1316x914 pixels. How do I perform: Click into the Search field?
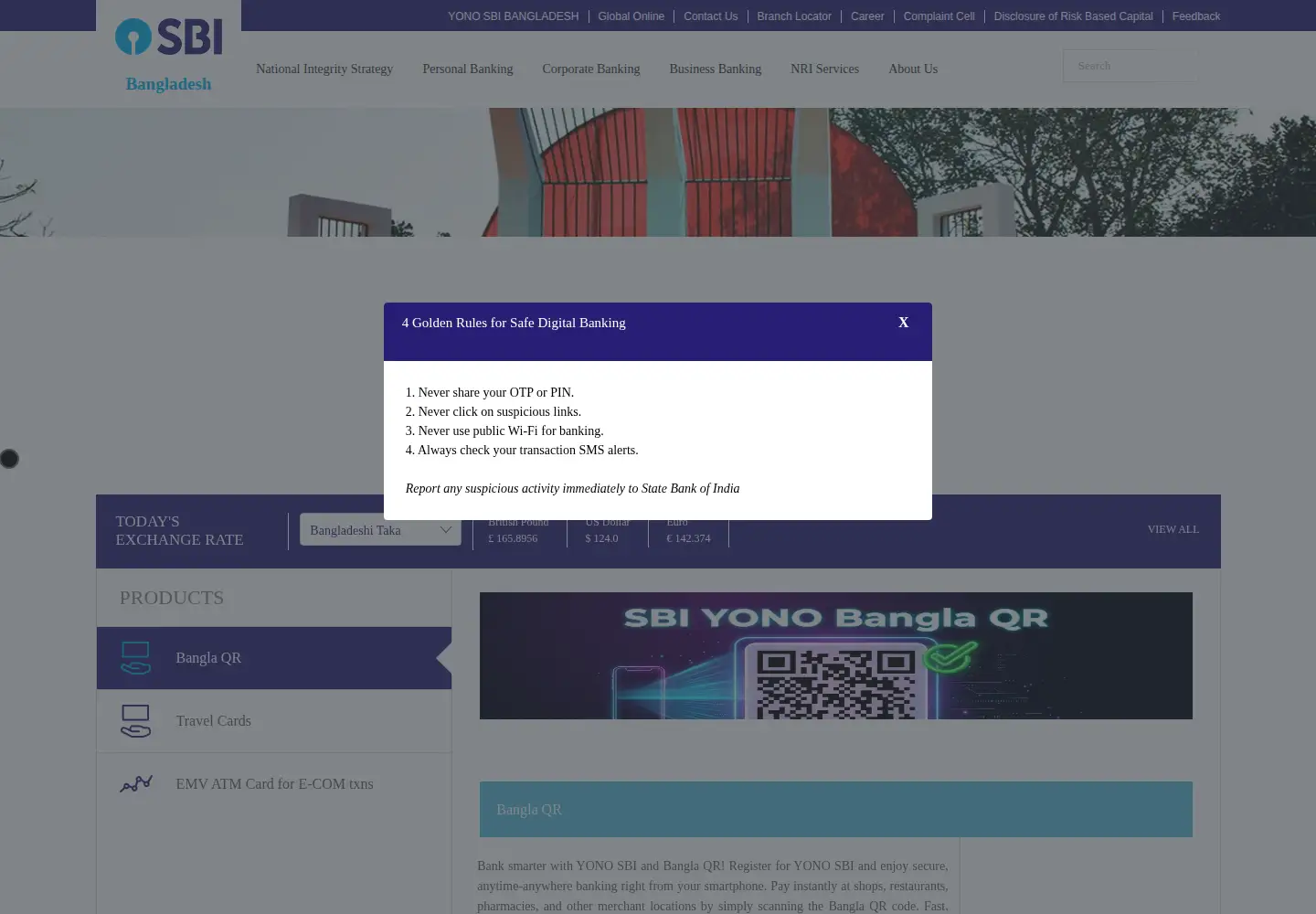pyautogui.click(x=1130, y=66)
